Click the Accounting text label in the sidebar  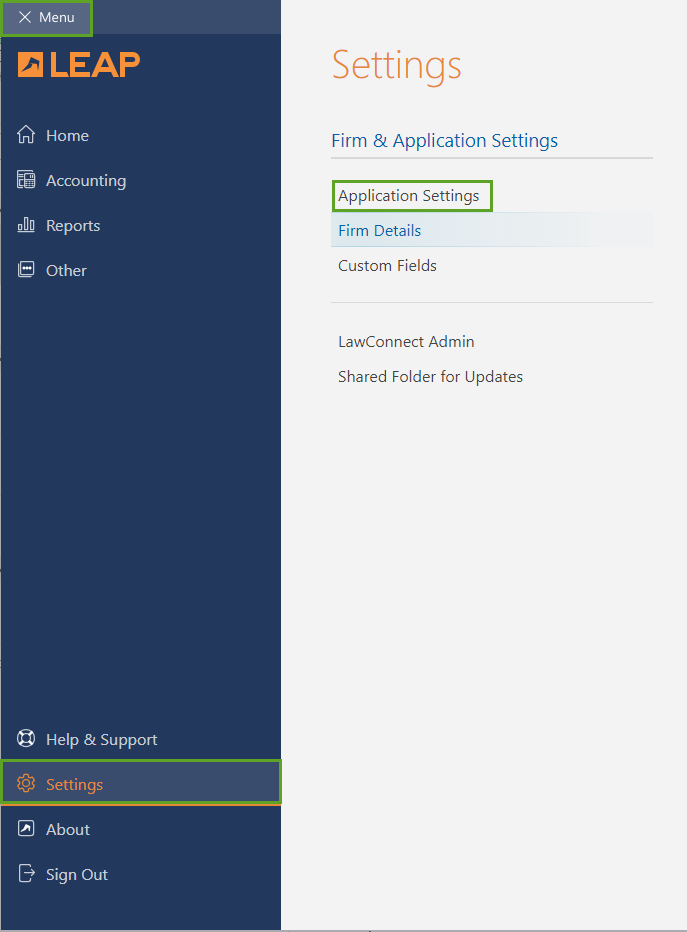[86, 181]
